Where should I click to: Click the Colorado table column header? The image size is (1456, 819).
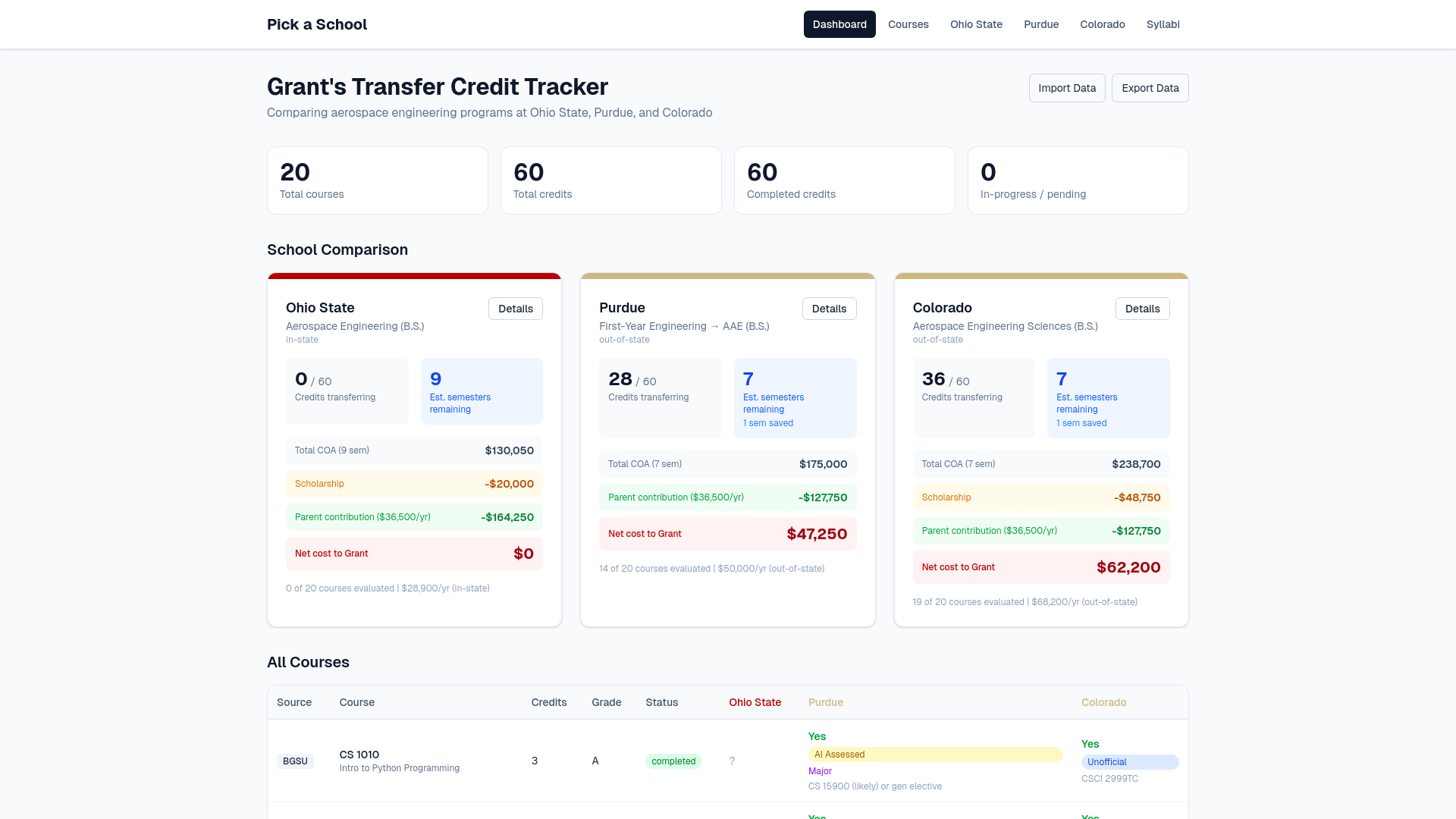(x=1103, y=702)
